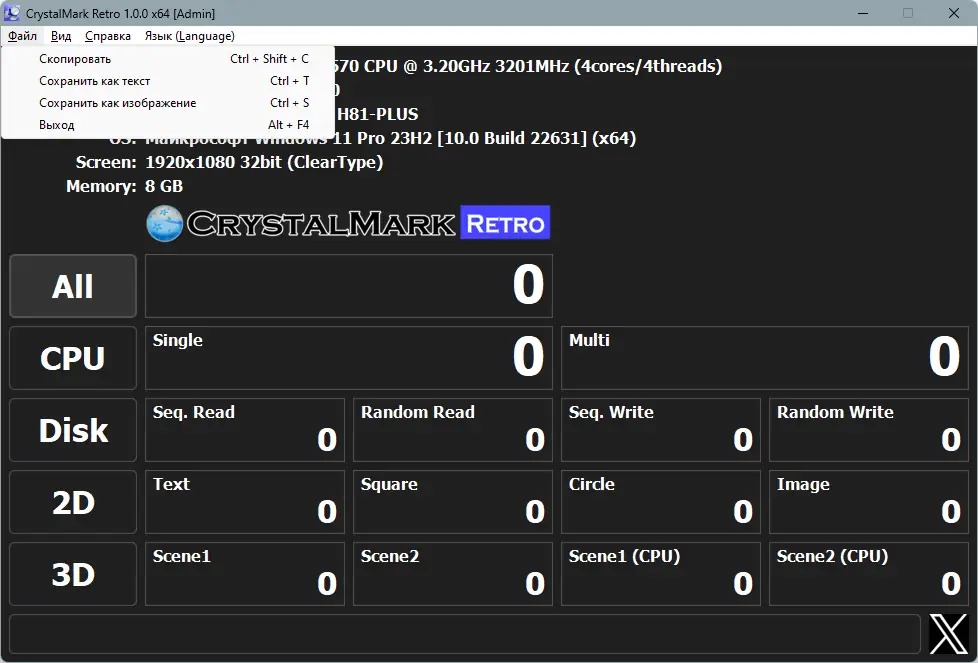Click the Single CPU score box
This screenshot has width=978, height=663.
349,358
